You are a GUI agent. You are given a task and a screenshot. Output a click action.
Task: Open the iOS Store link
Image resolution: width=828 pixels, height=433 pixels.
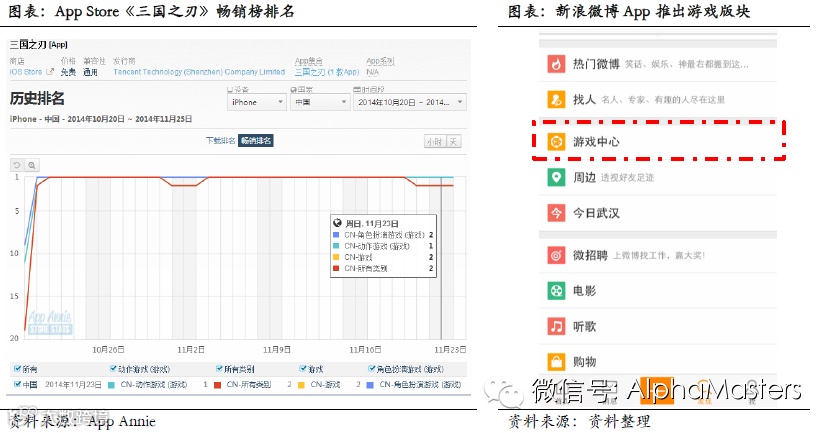[x=26, y=72]
